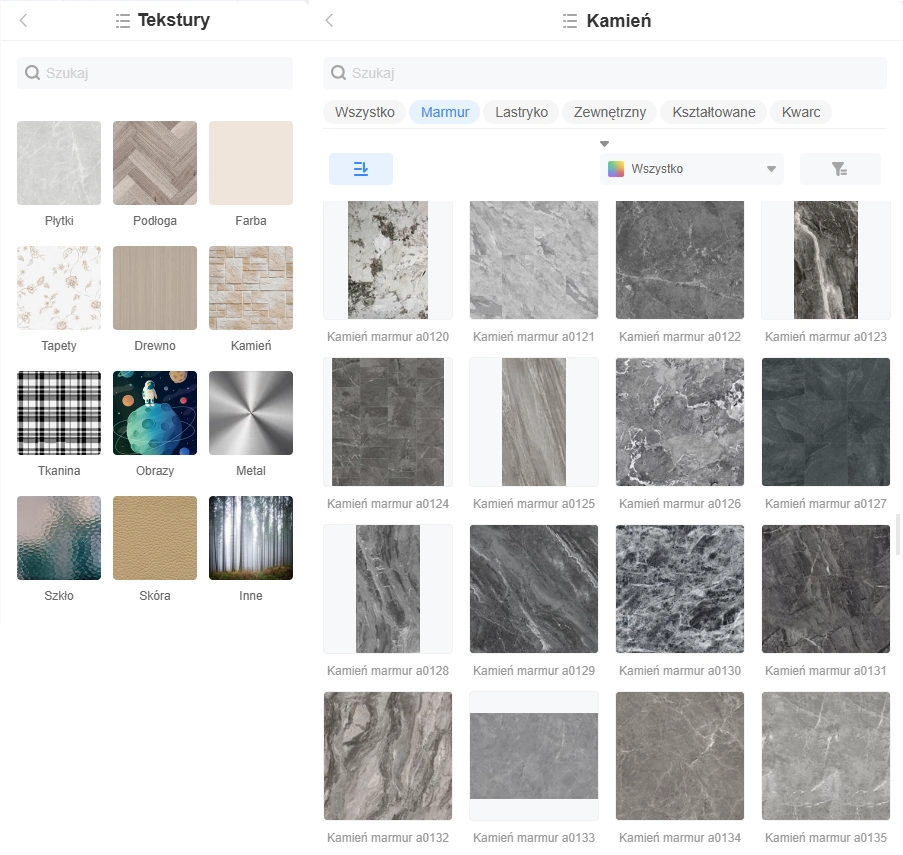The width and height of the screenshot is (903, 855).
Task: Switch to the Lastryko filter tab
Action: point(521,112)
